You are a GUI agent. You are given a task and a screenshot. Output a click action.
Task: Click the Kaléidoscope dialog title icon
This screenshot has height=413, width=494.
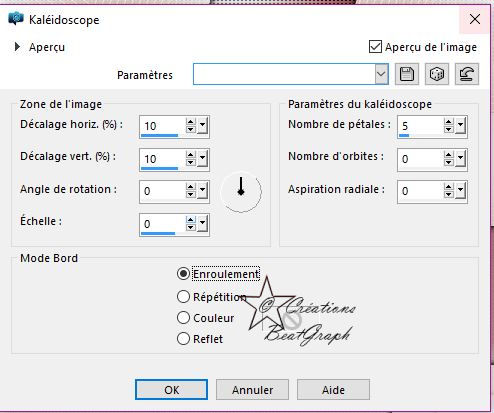coord(16,19)
